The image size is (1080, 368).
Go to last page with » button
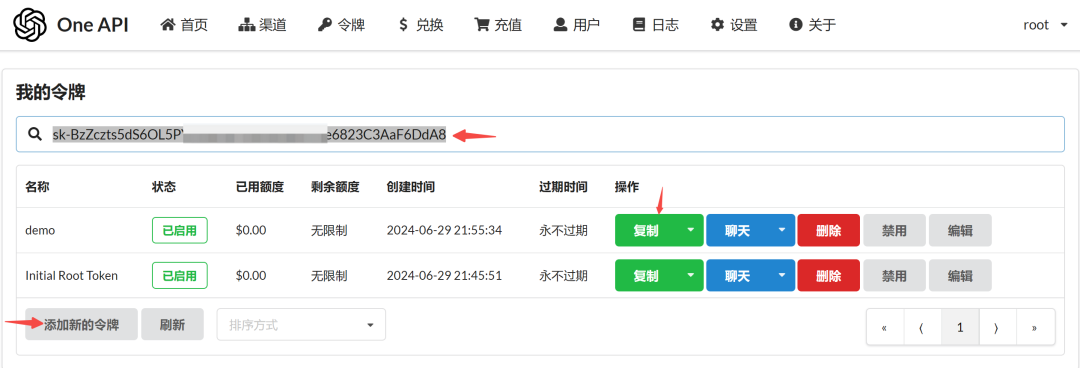[x=1035, y=327]
